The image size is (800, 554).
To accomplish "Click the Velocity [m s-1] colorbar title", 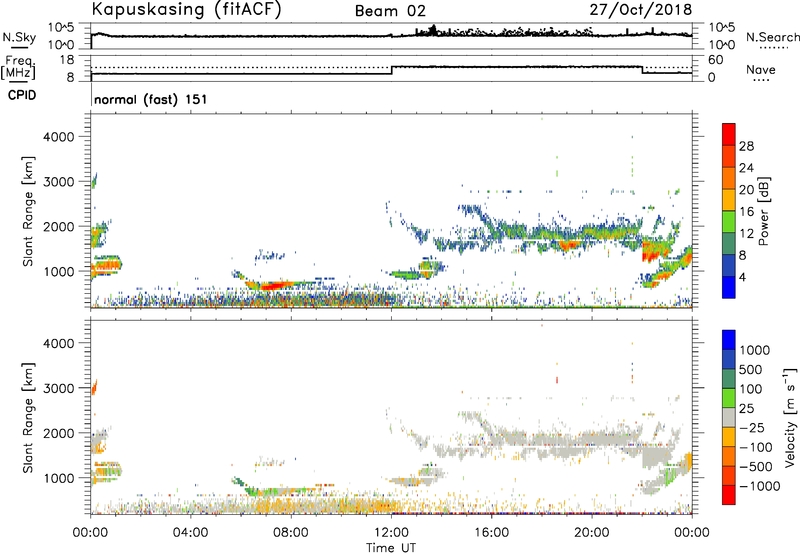I will coord(789,417).
